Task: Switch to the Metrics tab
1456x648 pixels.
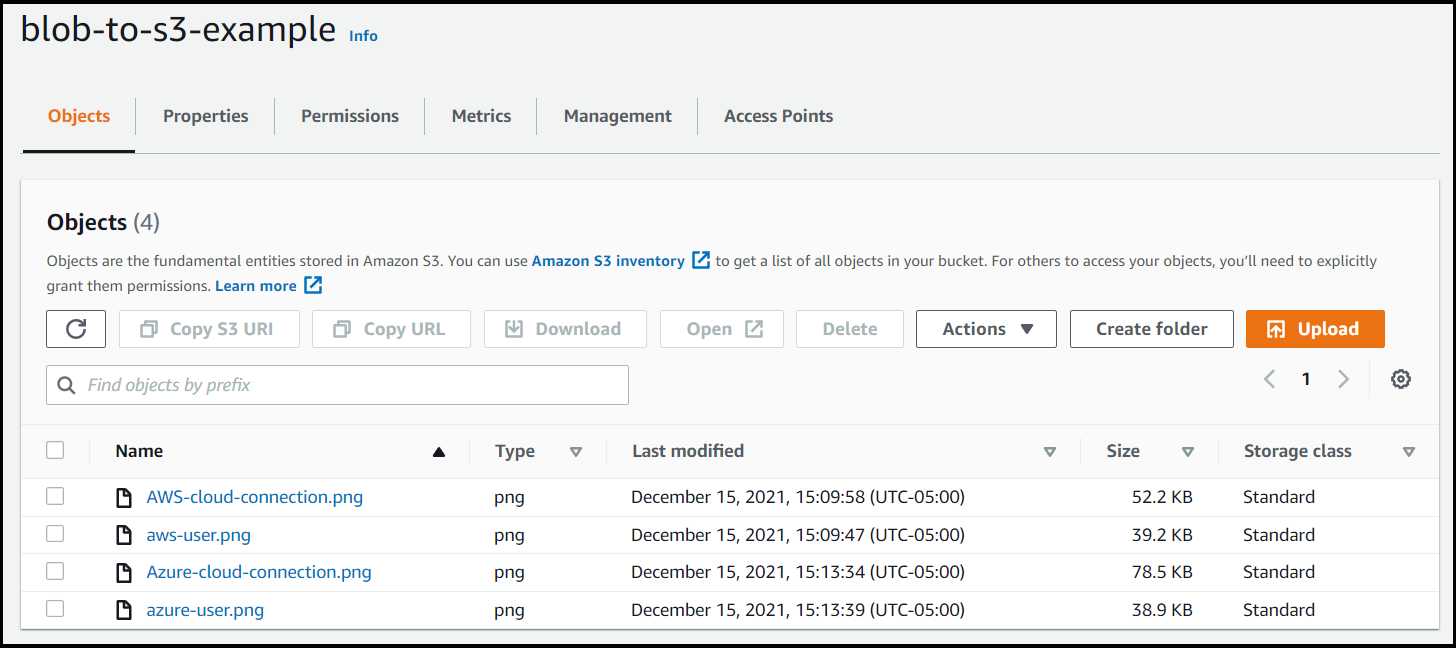Action: 481,116
